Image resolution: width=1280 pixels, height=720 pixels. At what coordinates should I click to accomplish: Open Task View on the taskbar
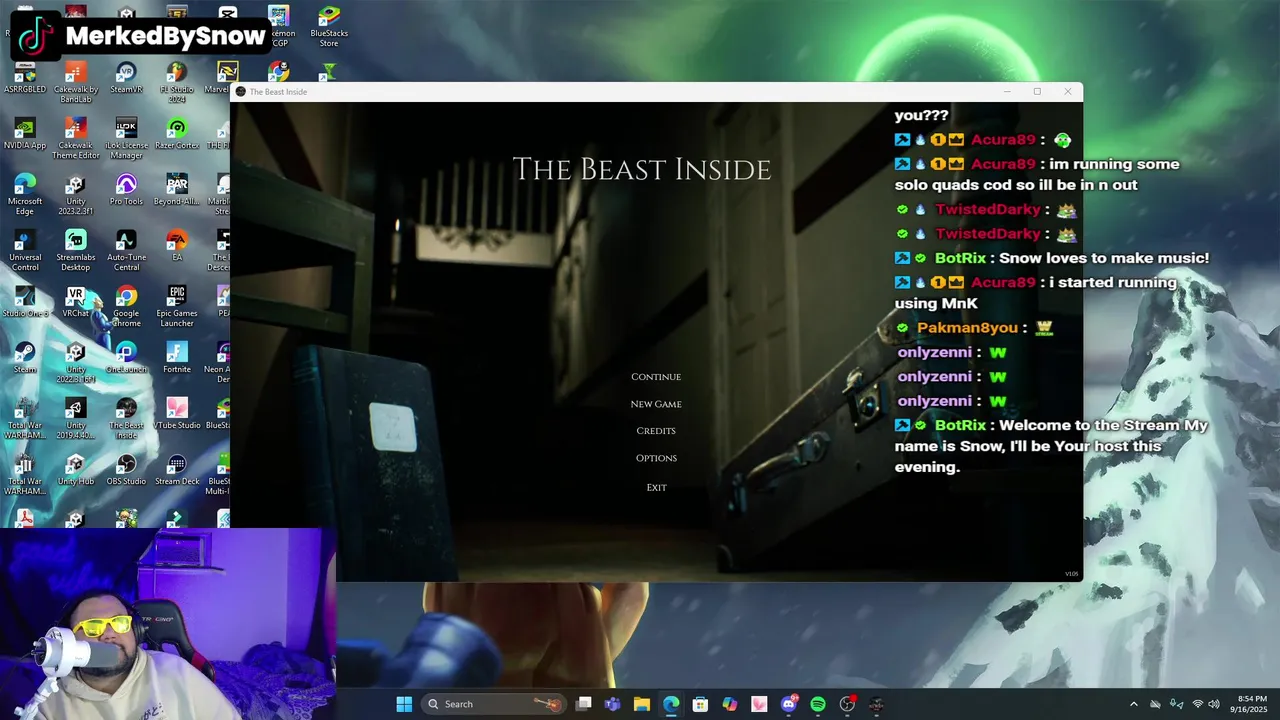point(584,704)
